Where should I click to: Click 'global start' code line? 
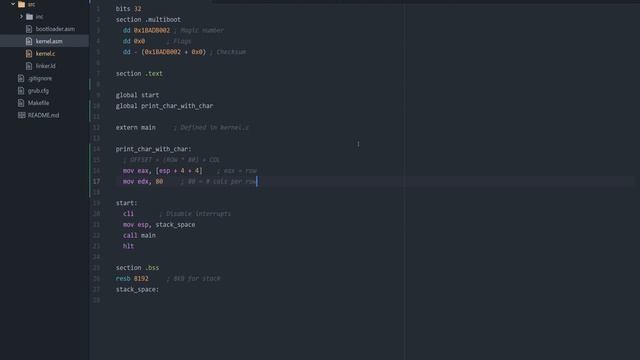click(x=137, y=95)
